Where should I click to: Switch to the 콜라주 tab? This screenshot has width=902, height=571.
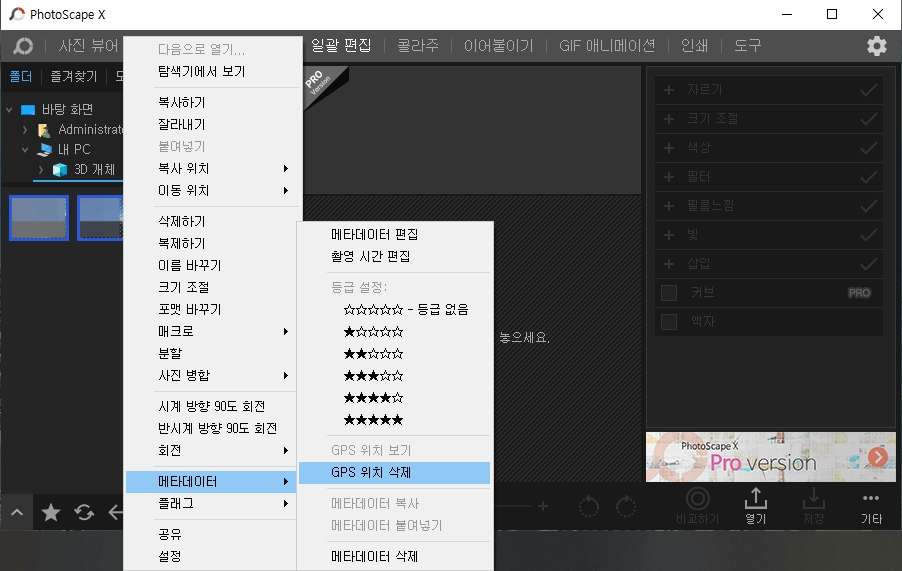418,45
